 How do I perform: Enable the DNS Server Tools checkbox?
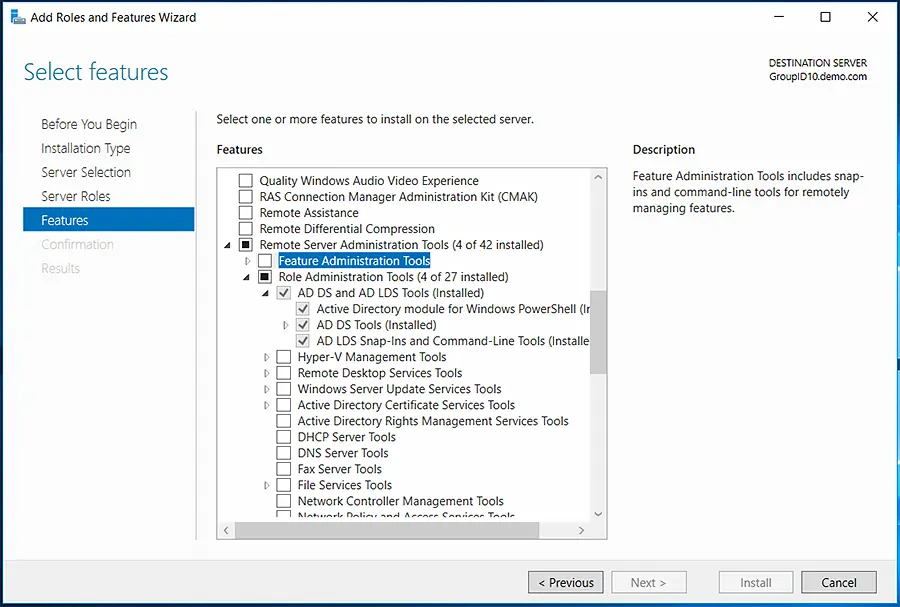pyautogui.click(x=284, y=453)
